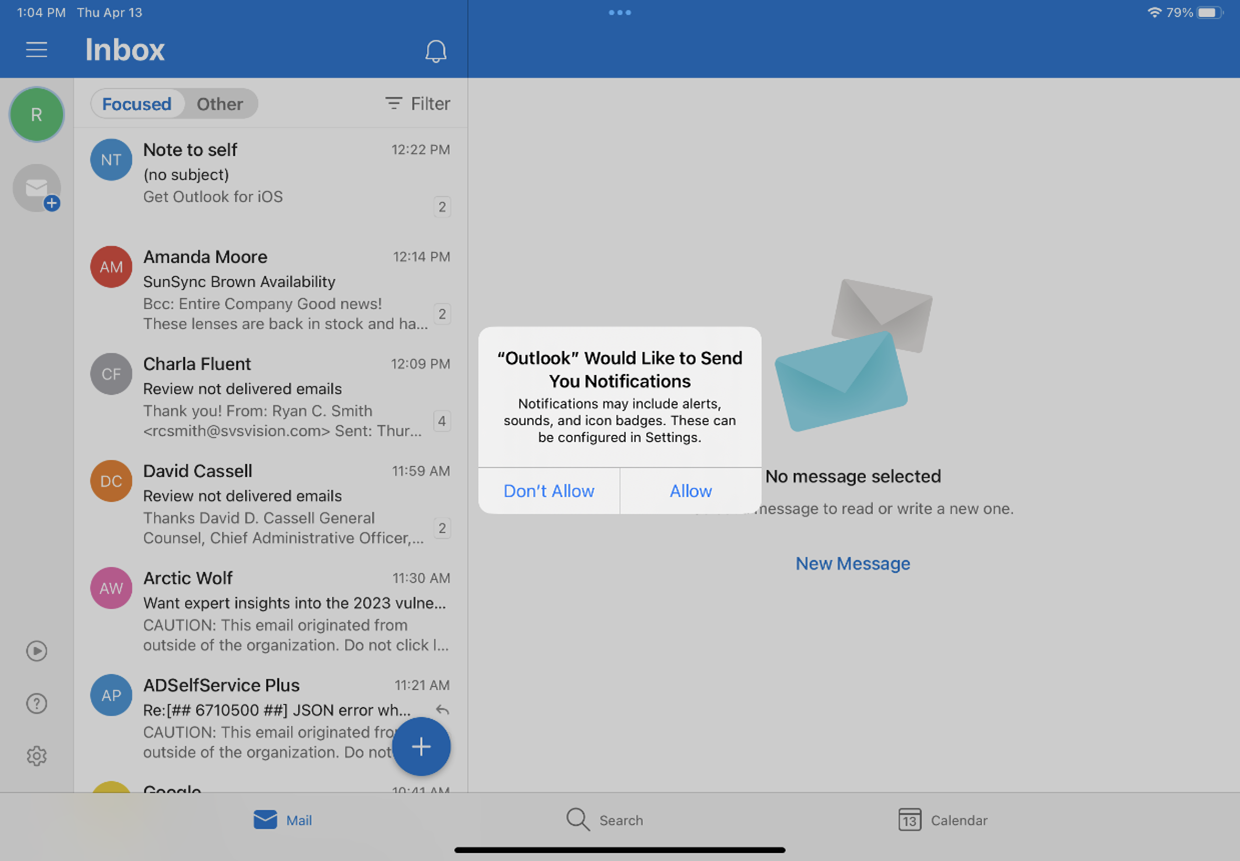Tap the Wi-Fi status icon
Screen dimensions: 1240x861
1155,13
